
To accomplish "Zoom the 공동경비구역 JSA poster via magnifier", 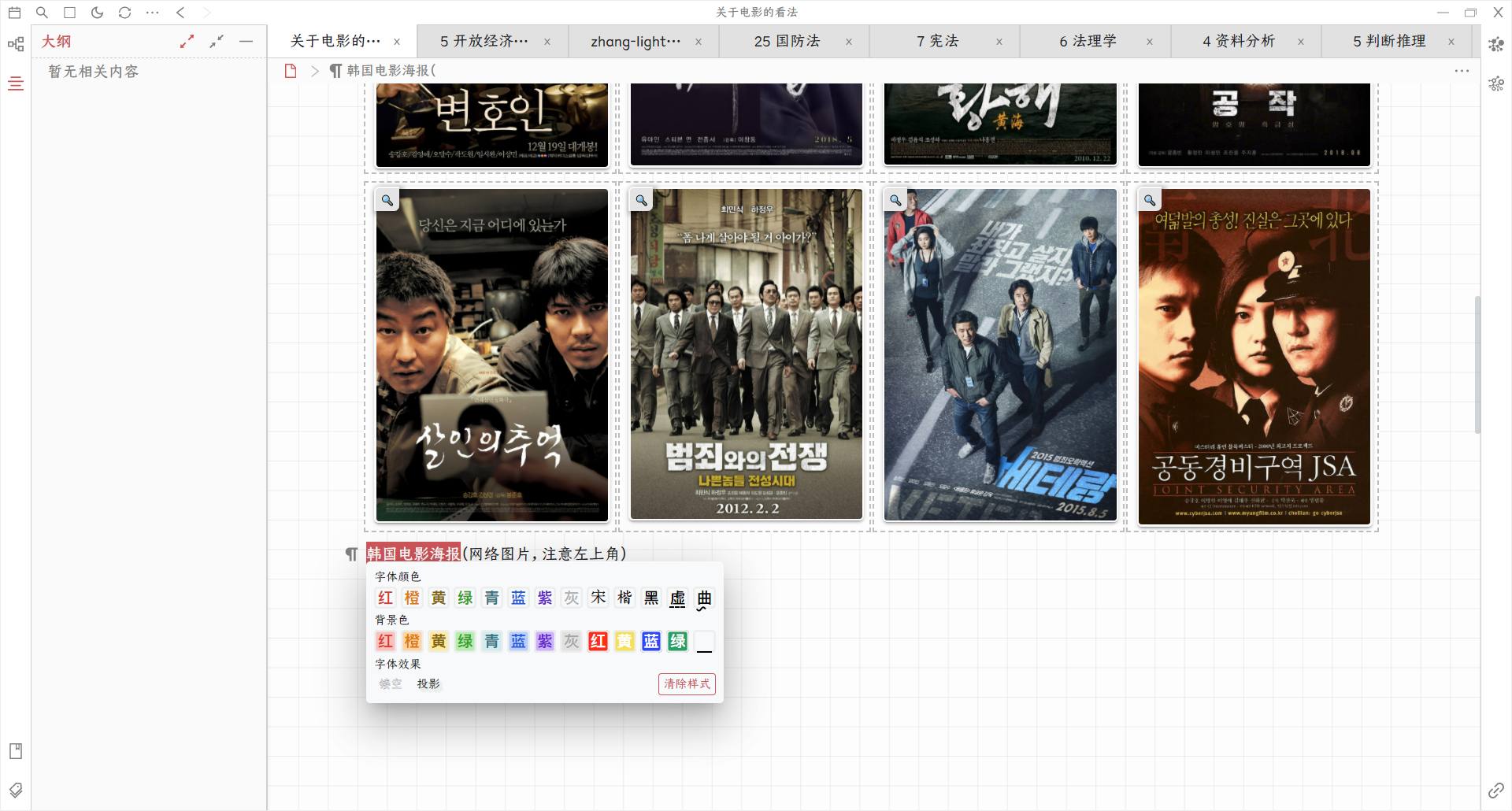I will 1150,200.
